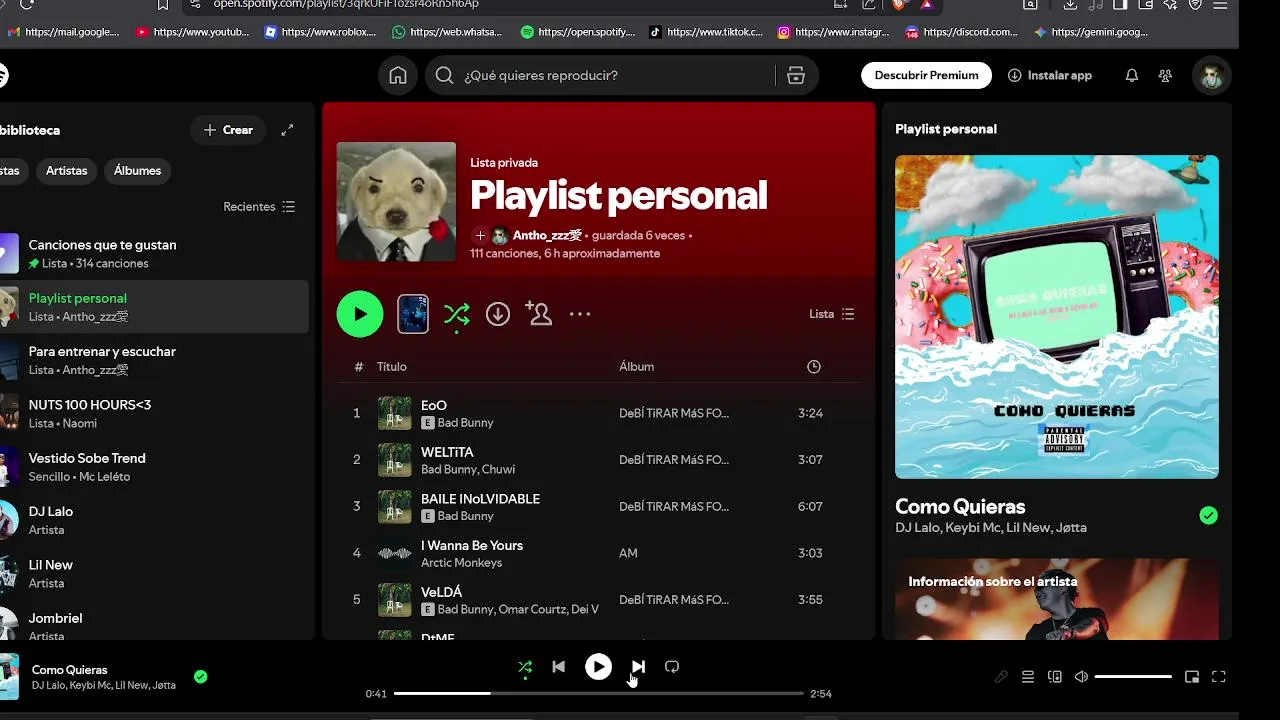Skip to next track
The height and width of the screenshot is (720, 1280).
[638, 667]
